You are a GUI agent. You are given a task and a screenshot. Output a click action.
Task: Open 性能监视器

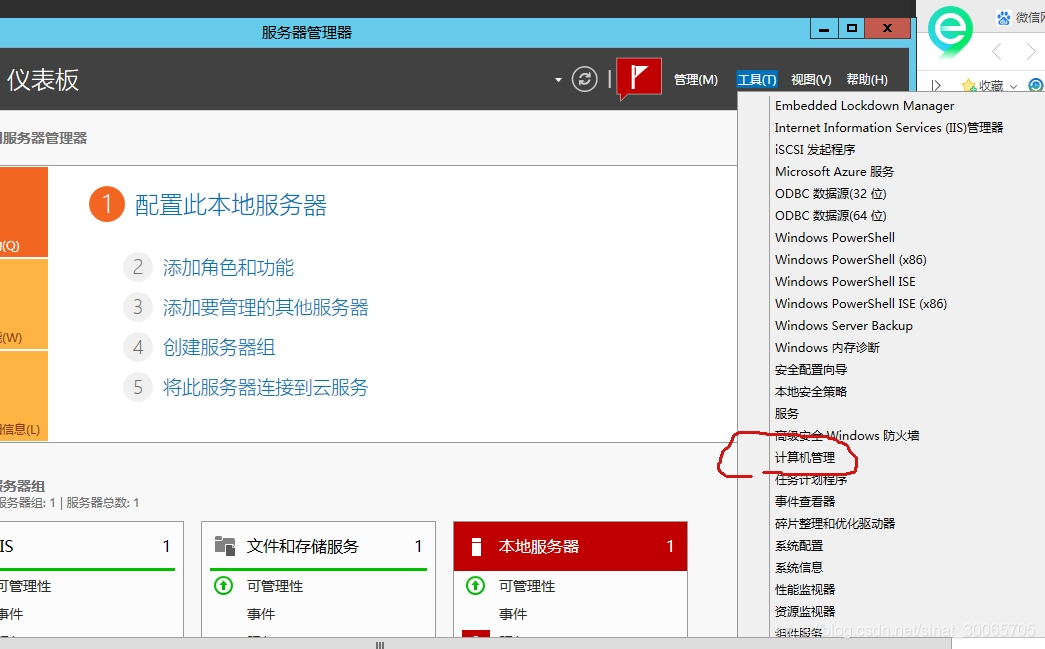(x=804, y=589)
